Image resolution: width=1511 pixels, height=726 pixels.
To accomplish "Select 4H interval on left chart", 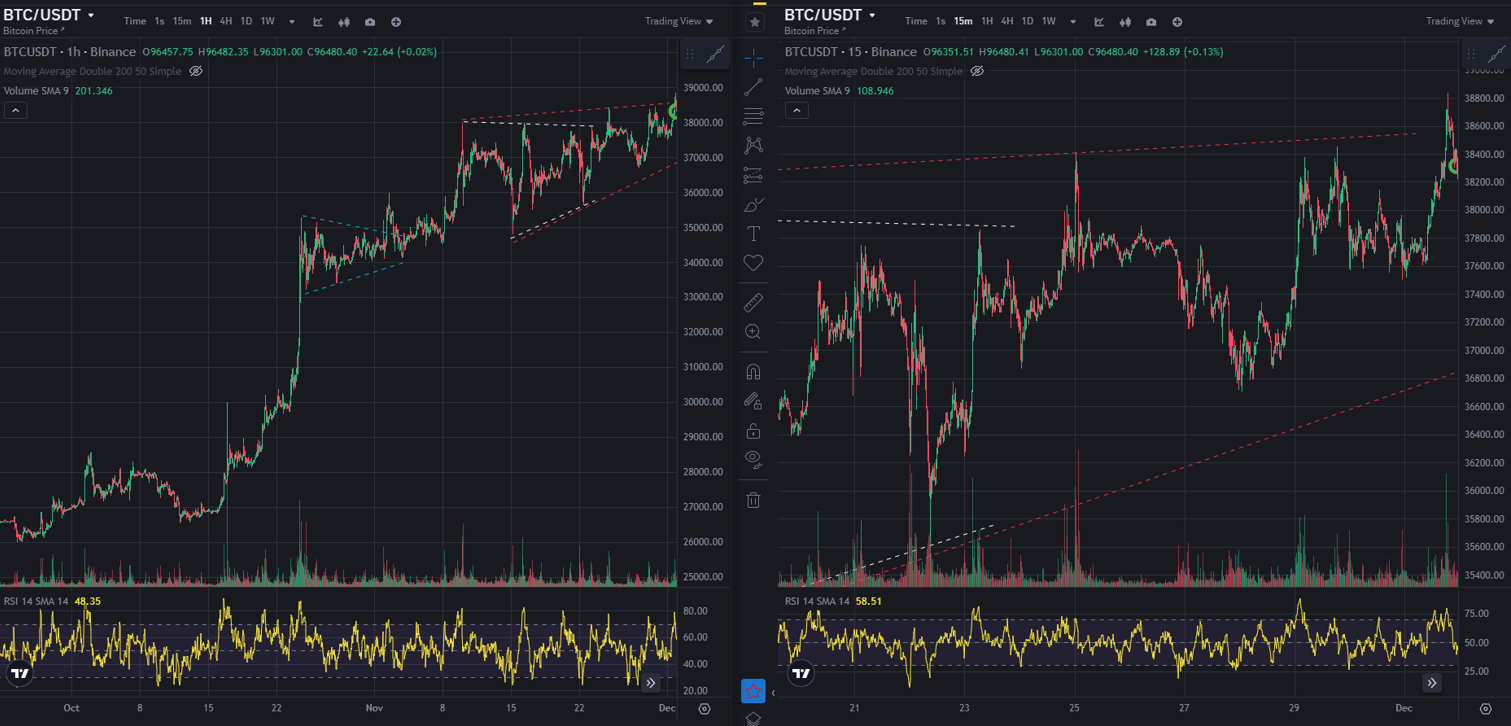I will [226, 21].
